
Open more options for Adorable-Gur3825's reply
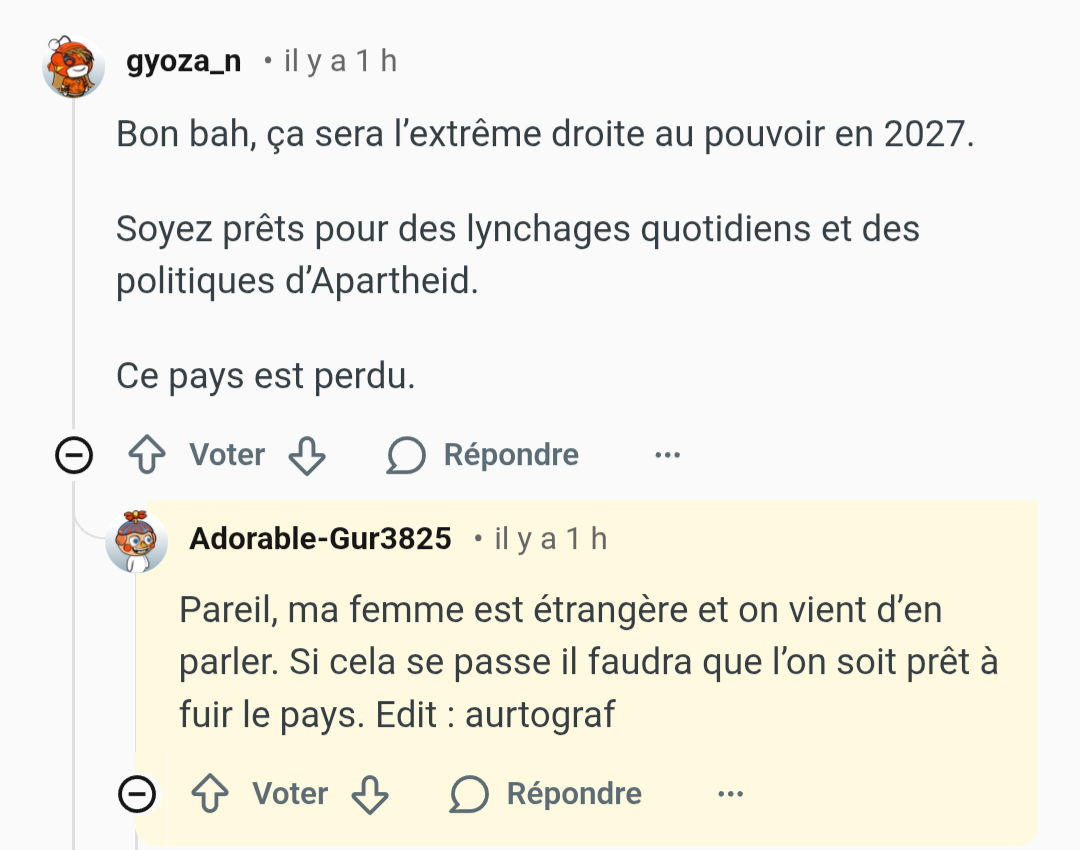730,795
